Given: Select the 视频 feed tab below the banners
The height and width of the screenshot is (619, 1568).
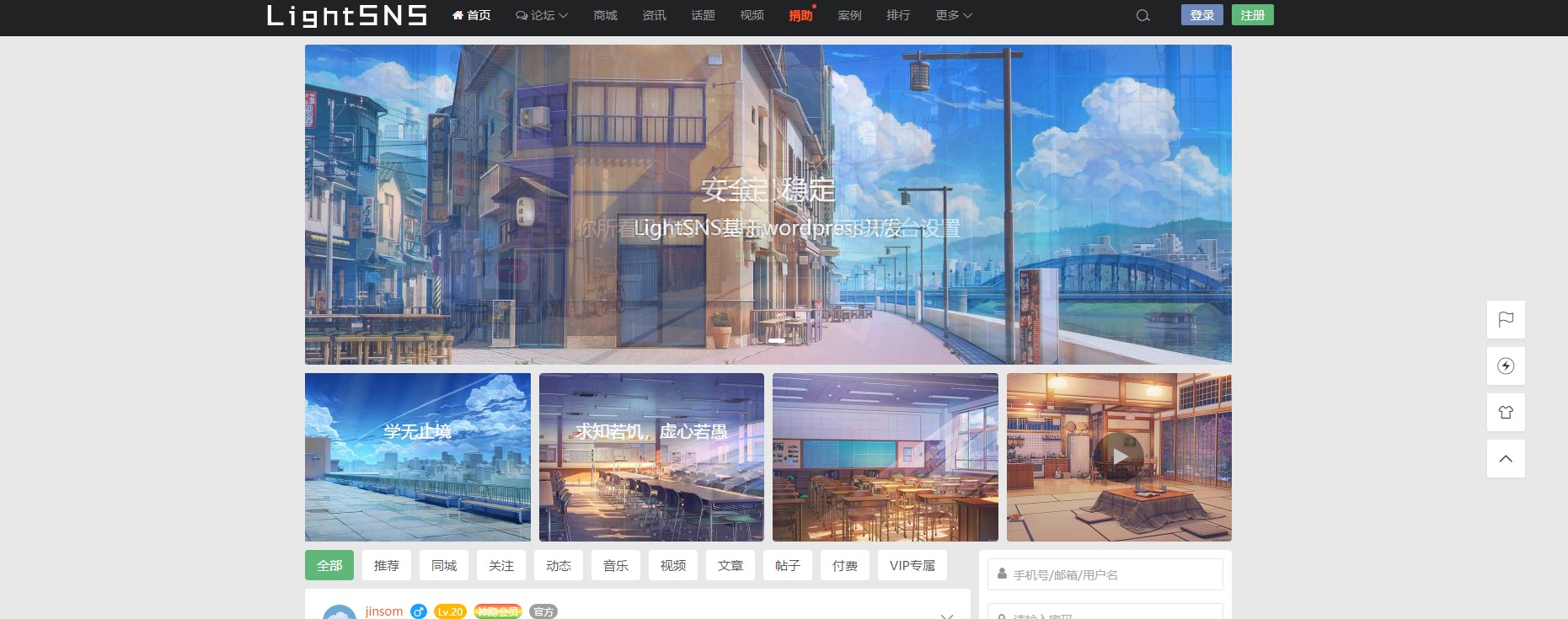Looking at the screenshot, I should pyautogui.click(x=673, y=565).
